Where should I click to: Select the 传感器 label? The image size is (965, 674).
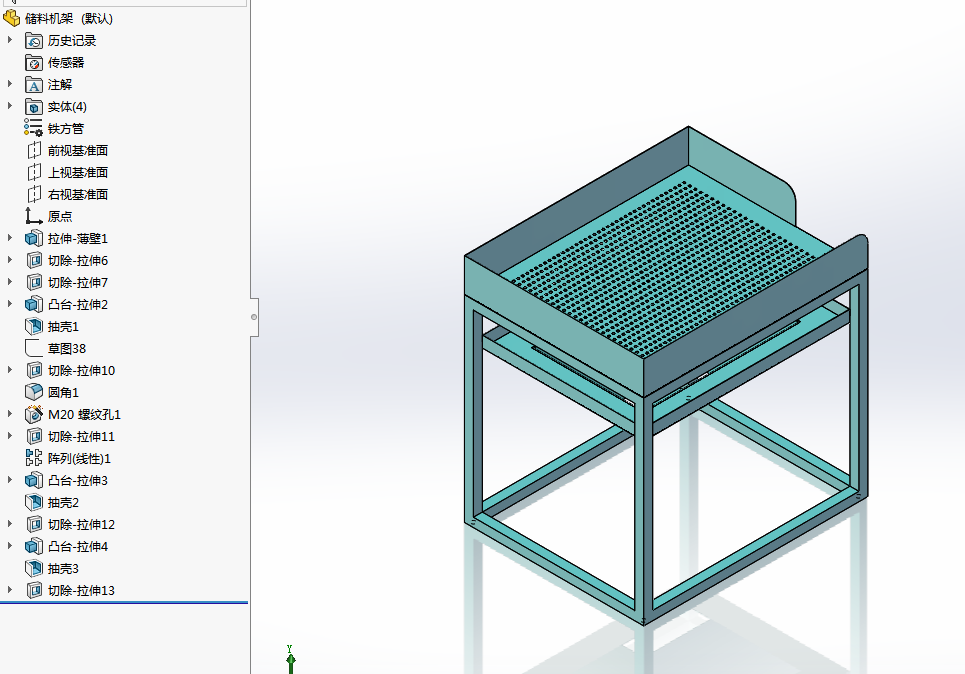(x=66, y=63)
